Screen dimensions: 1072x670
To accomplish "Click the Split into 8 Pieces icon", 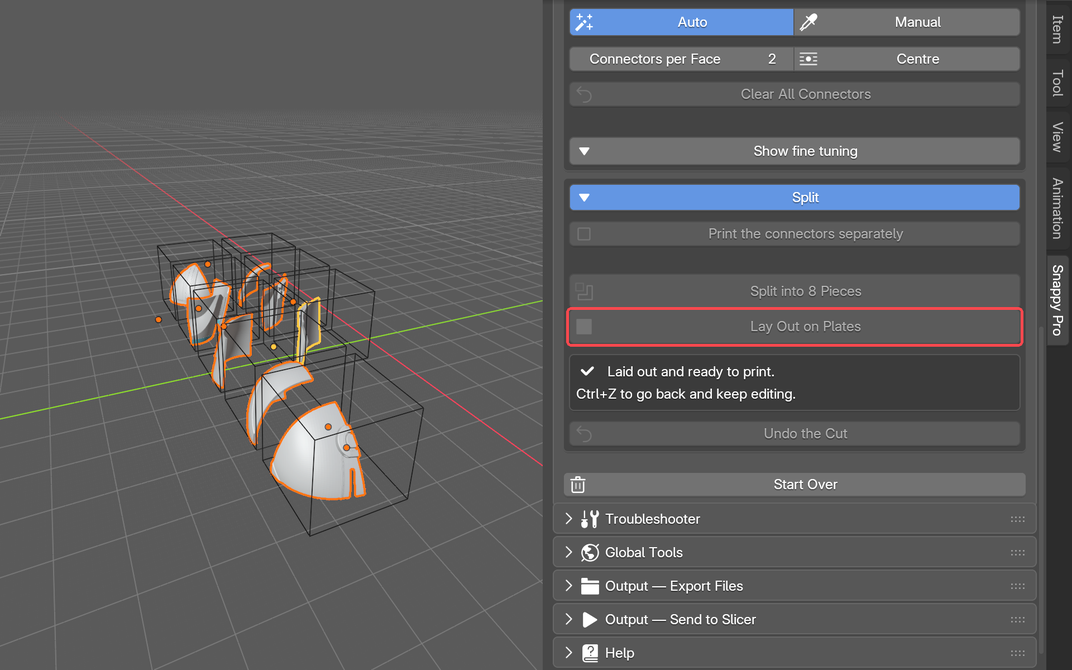I will pos(584,291).
